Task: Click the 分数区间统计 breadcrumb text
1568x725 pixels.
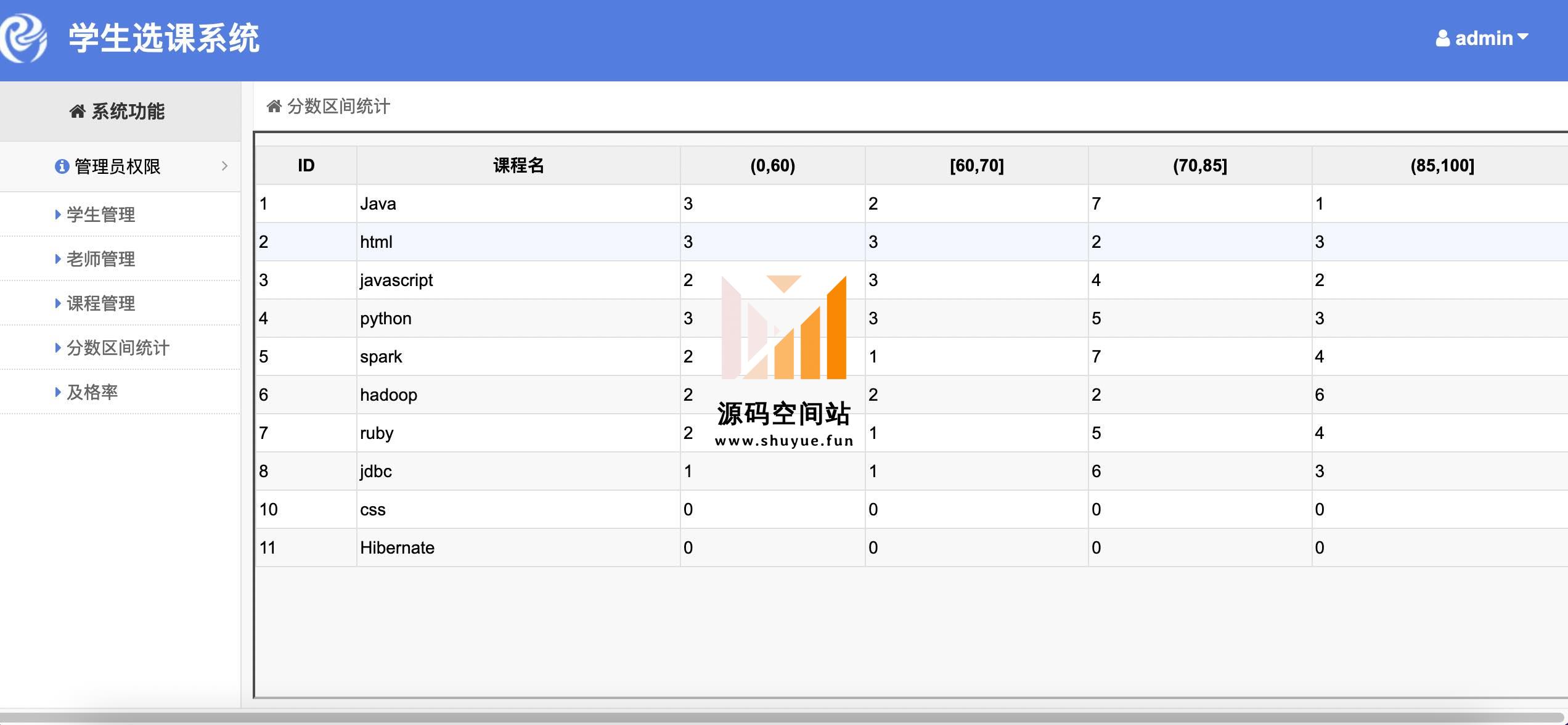Action: tap(338, 107)
